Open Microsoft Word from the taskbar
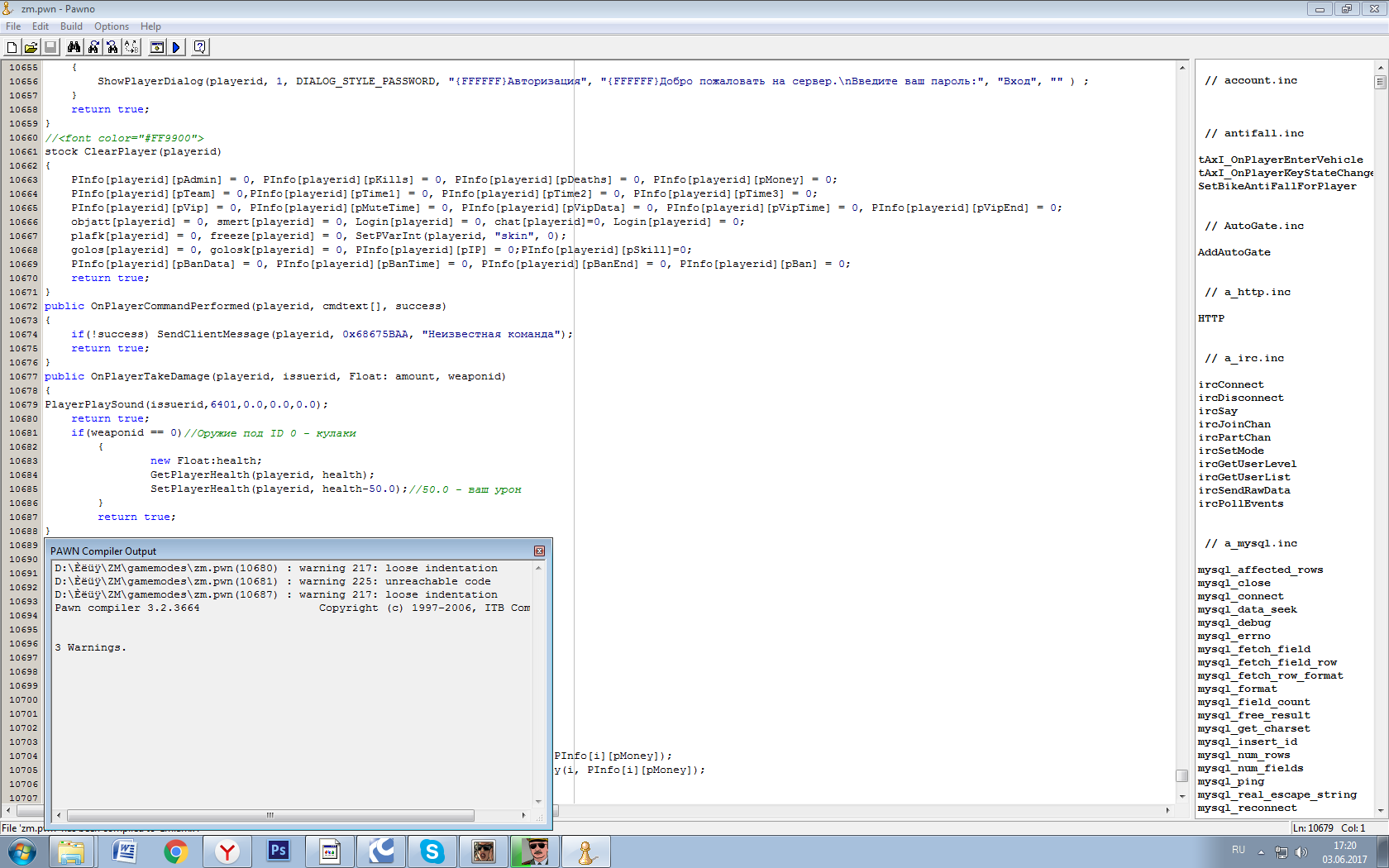Screen dimensions: 1389x868 pyautogui.click(x=124, y=851)
